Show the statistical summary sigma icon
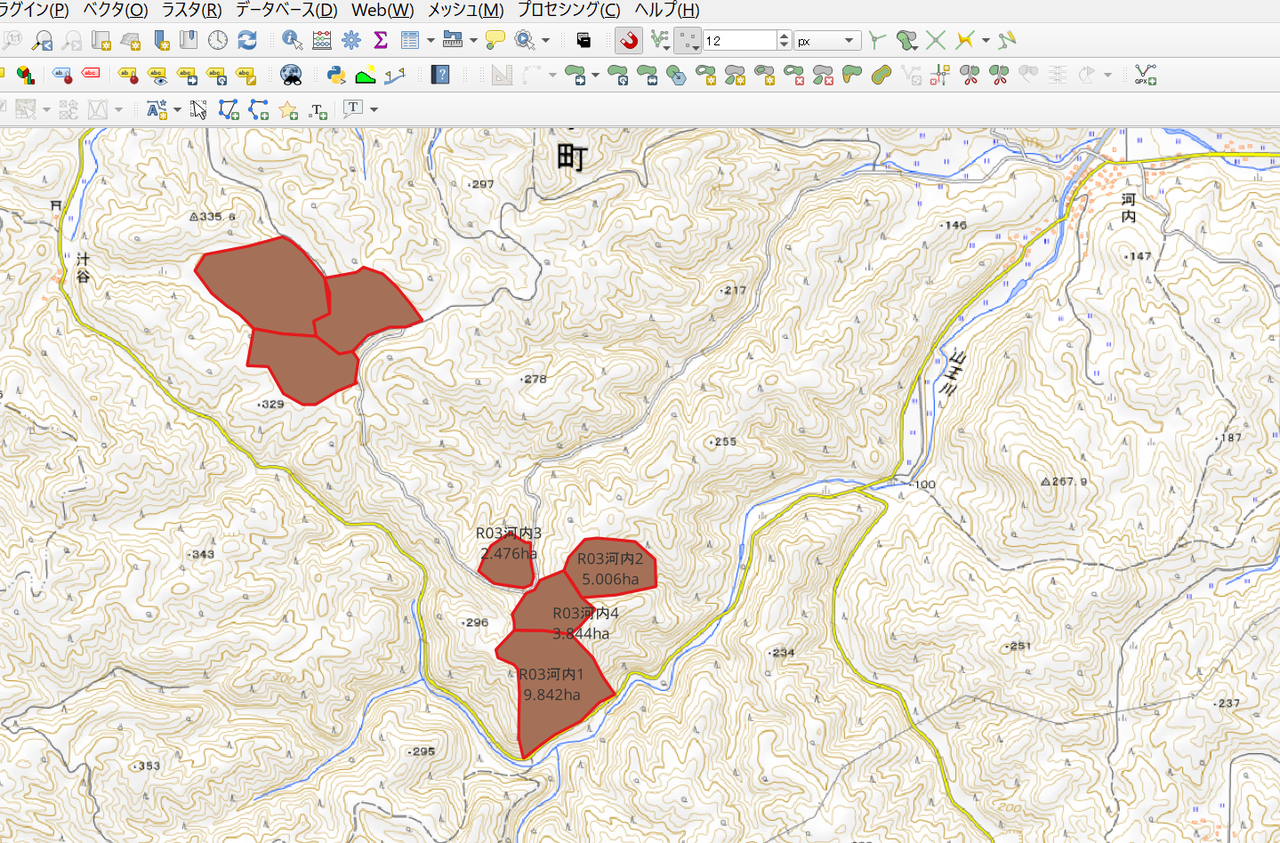 pos(380,40)
